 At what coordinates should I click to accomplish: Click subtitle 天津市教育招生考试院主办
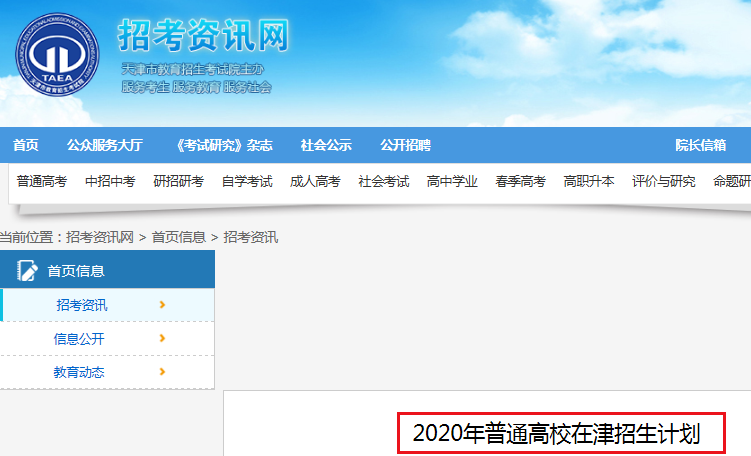pos(193,69)
